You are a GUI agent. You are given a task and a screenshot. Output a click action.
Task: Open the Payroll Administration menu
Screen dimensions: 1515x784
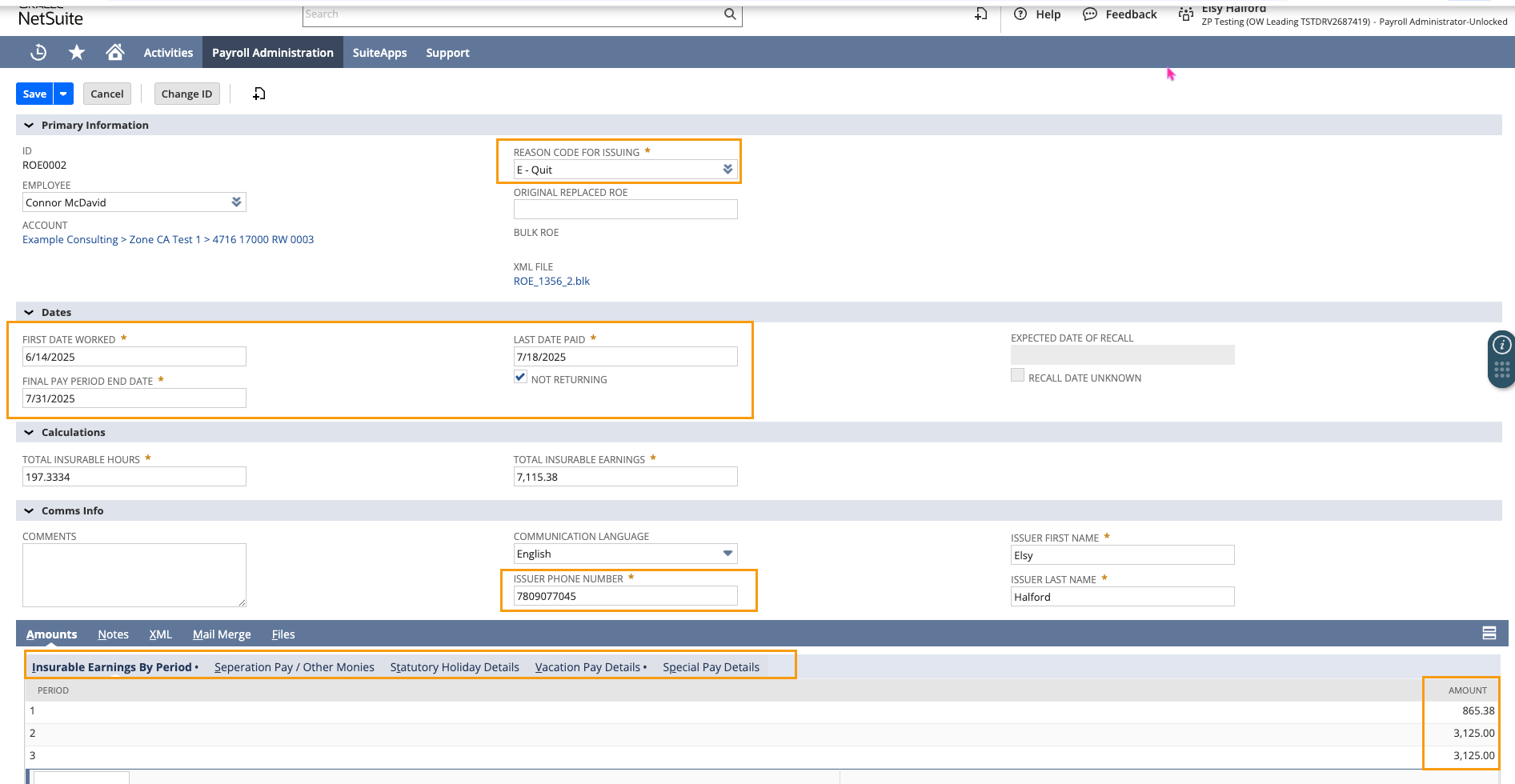273,53
